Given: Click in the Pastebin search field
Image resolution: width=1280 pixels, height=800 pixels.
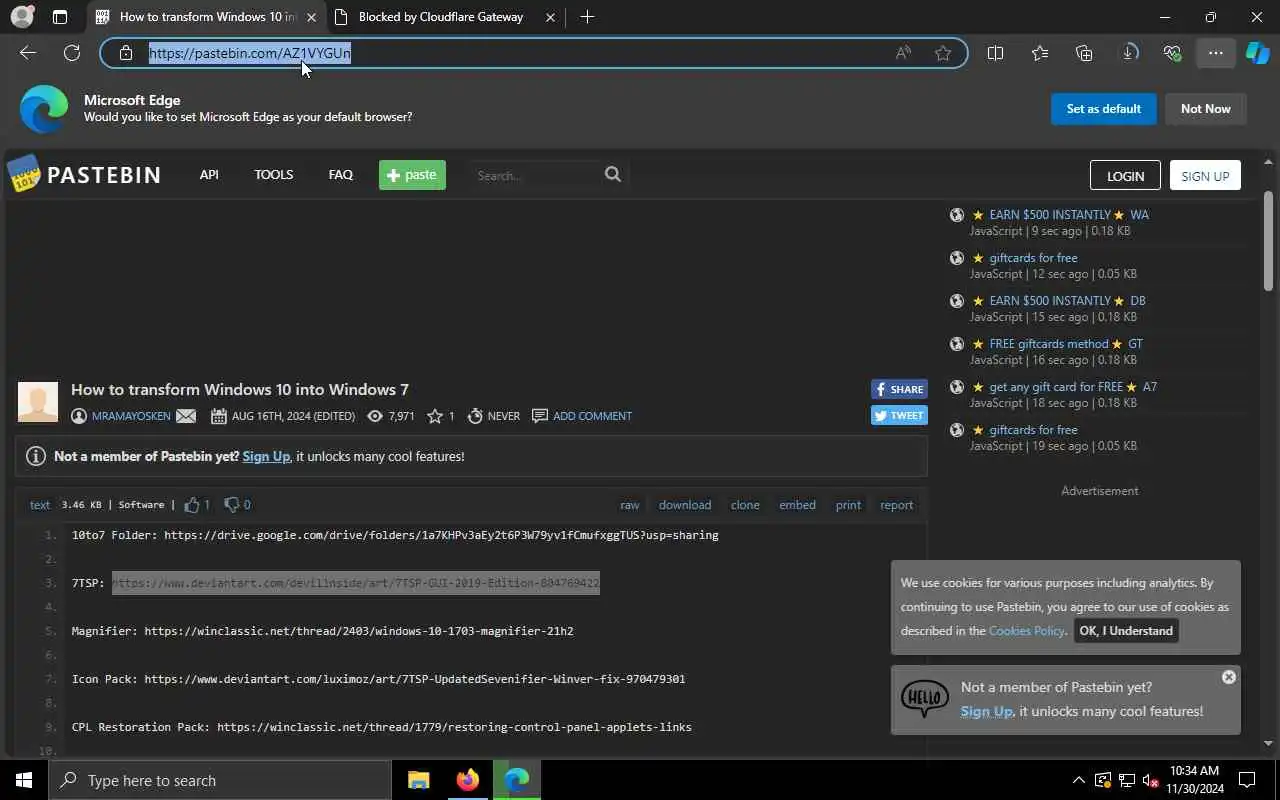Looking at the screenshot, I should click(537, 175).
